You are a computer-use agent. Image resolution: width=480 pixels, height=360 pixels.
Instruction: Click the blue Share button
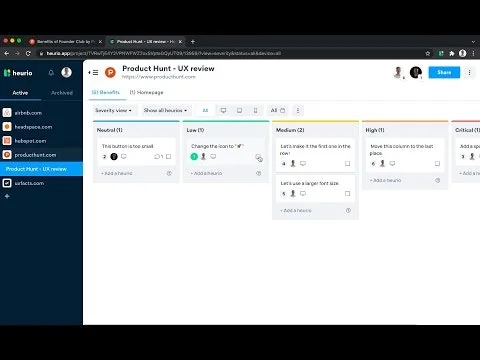coord(444,72)
